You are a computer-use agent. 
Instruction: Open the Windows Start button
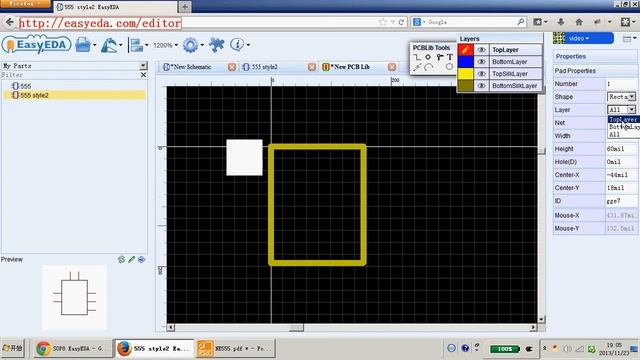pos(12,348)
